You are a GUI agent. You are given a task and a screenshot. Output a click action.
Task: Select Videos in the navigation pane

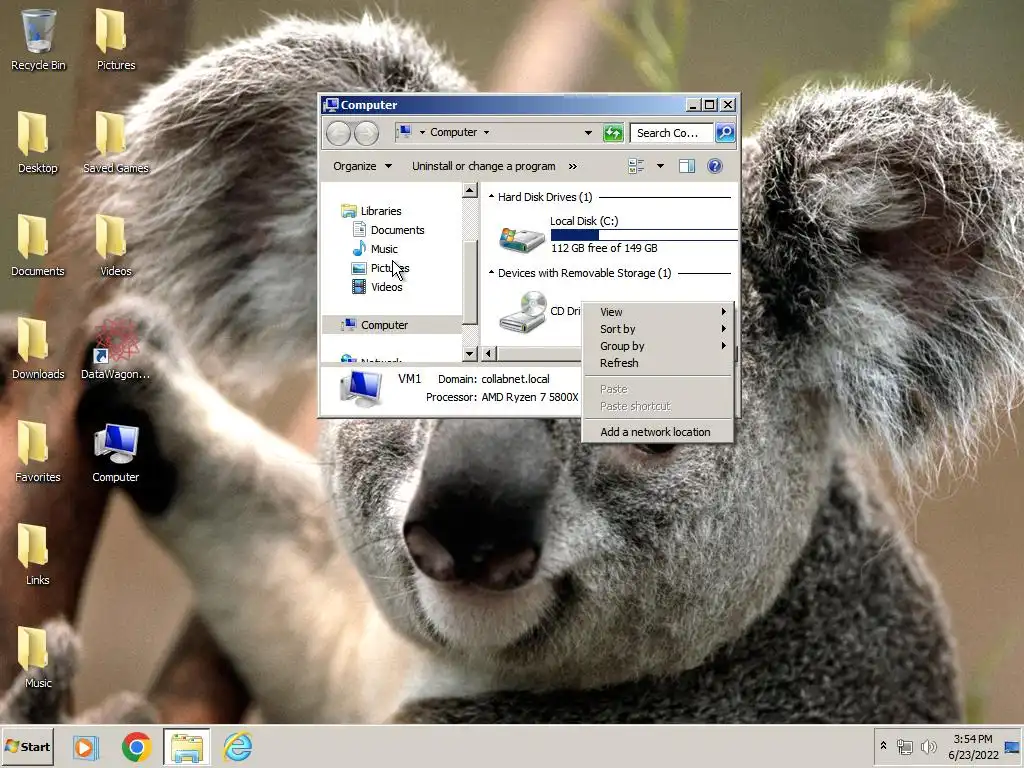[x=387, y=287]
